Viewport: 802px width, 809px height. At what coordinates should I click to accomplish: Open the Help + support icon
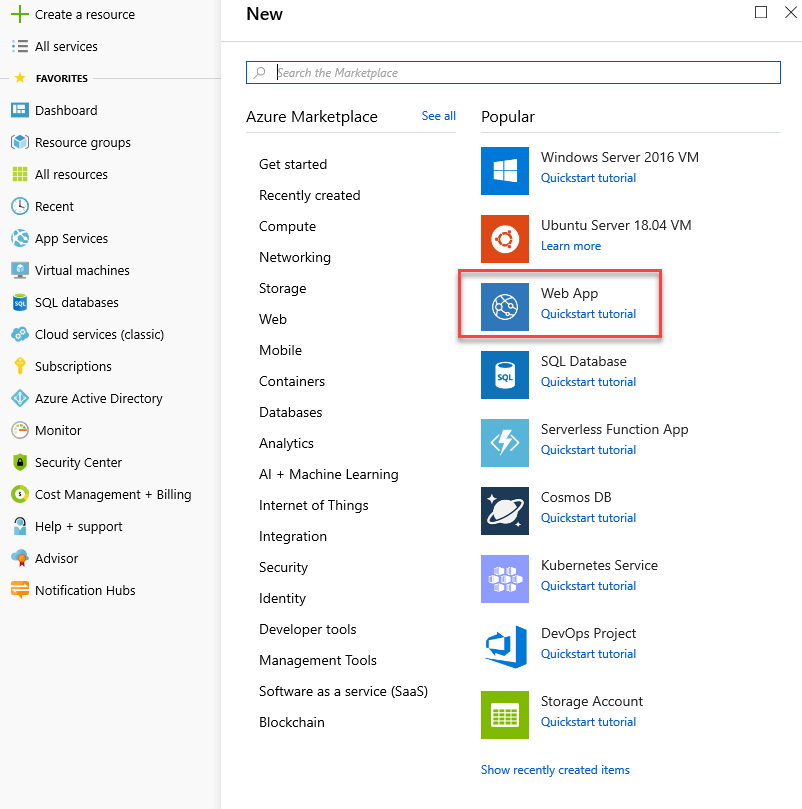[20, 526]
